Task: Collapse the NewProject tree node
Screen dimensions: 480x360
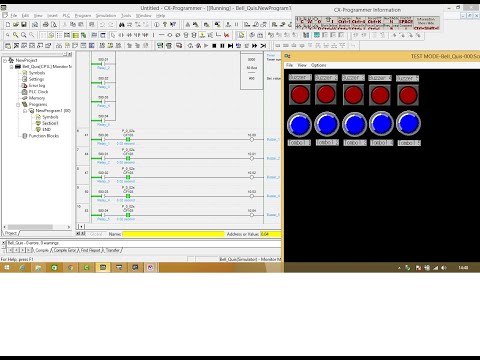Action: (x=5, y=60)
